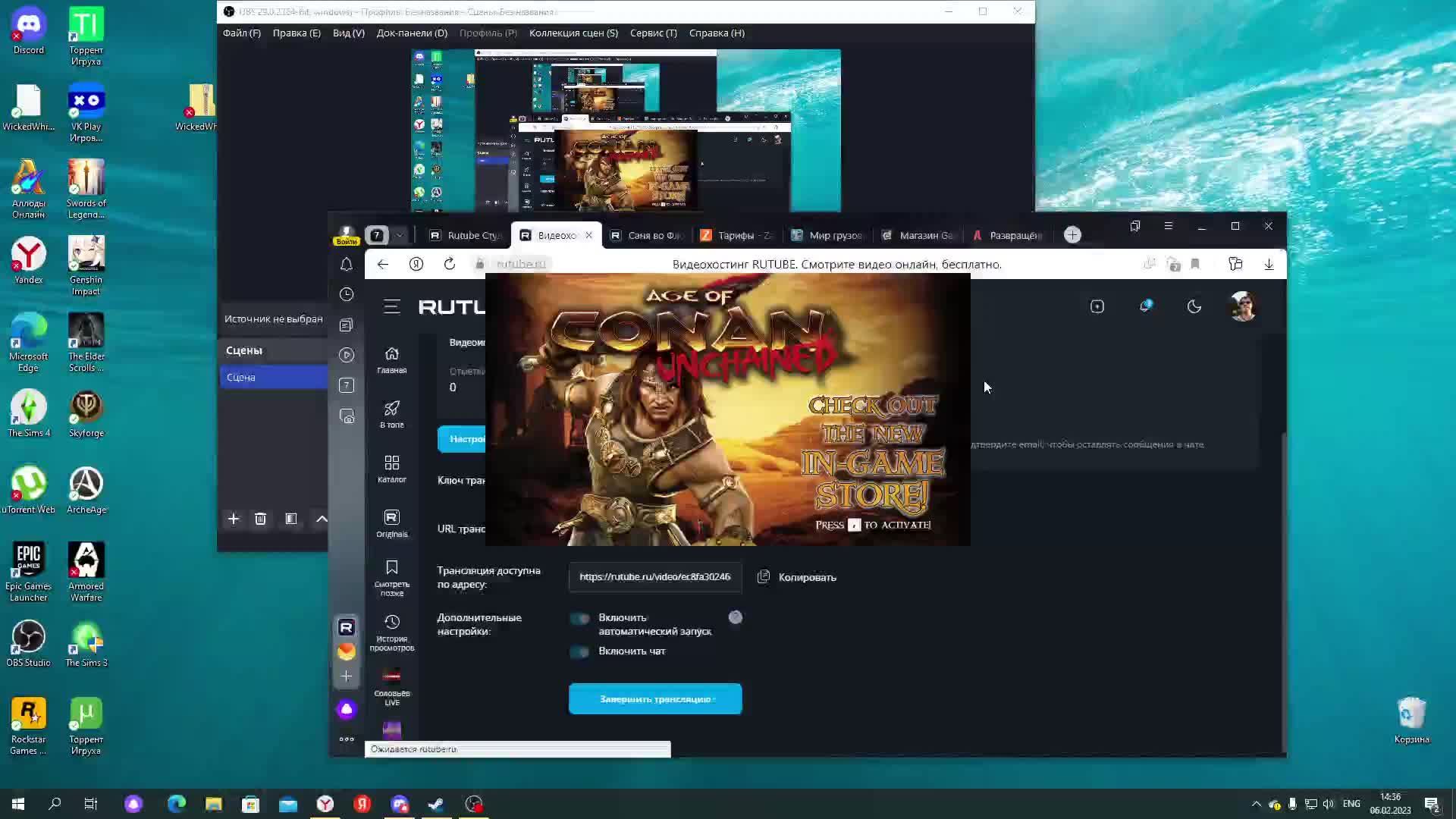Toggle automatic stream launch switch
This screenshot has height=819, width=1456.
click(580, 619)
